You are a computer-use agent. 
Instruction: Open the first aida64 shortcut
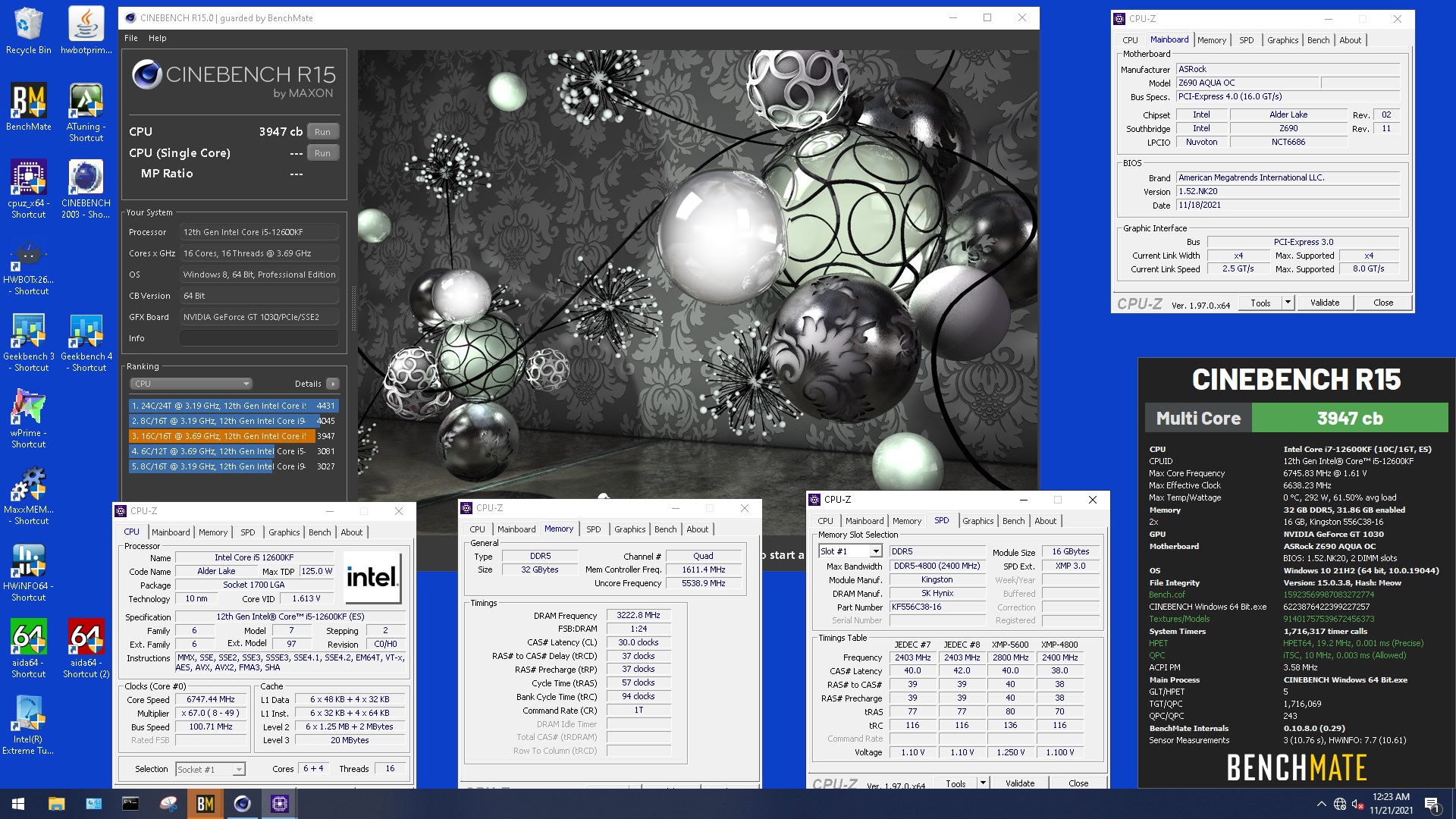[x=28, y=648]
